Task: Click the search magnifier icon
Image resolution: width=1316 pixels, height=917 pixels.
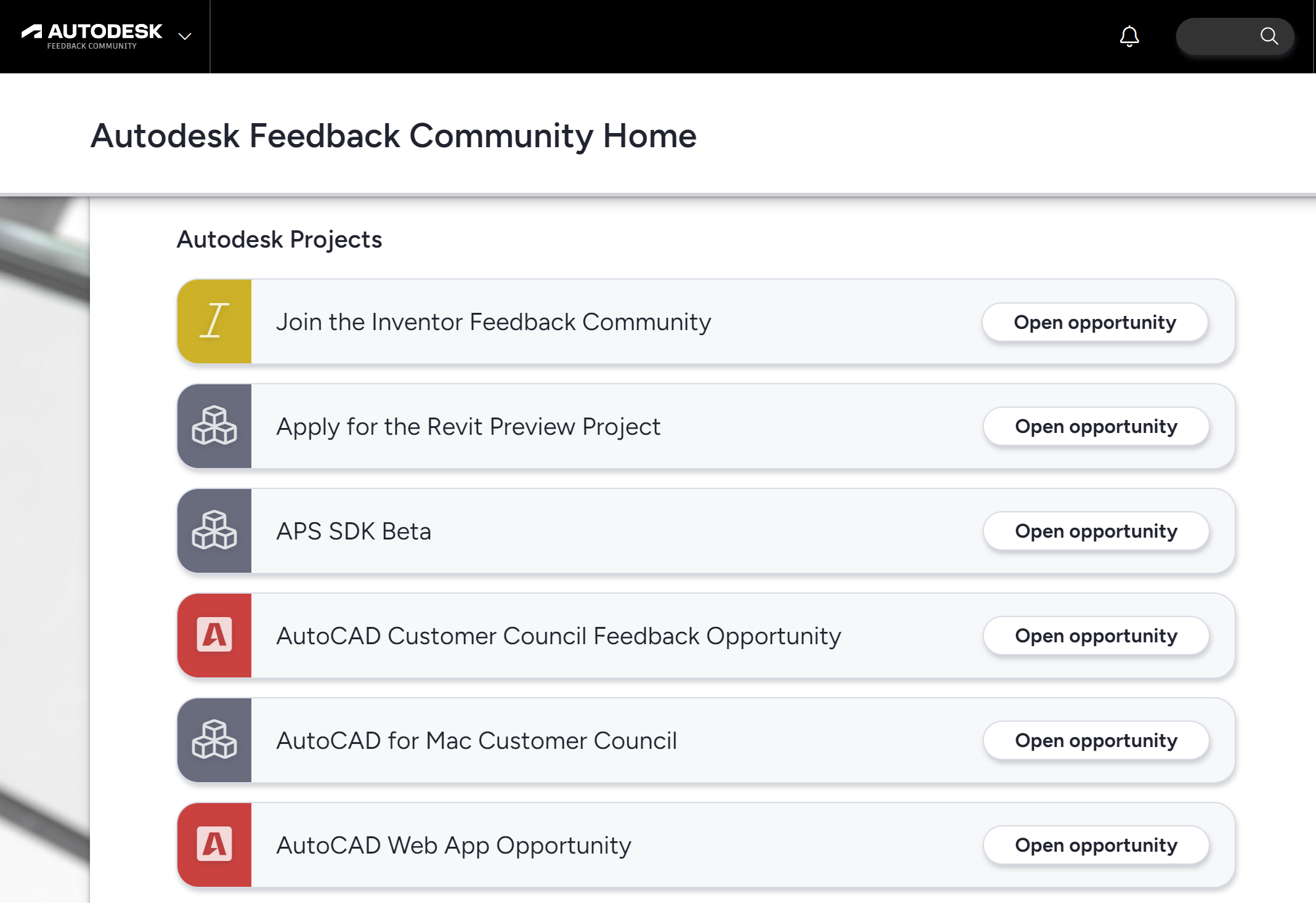Action: coord(1269,36)
